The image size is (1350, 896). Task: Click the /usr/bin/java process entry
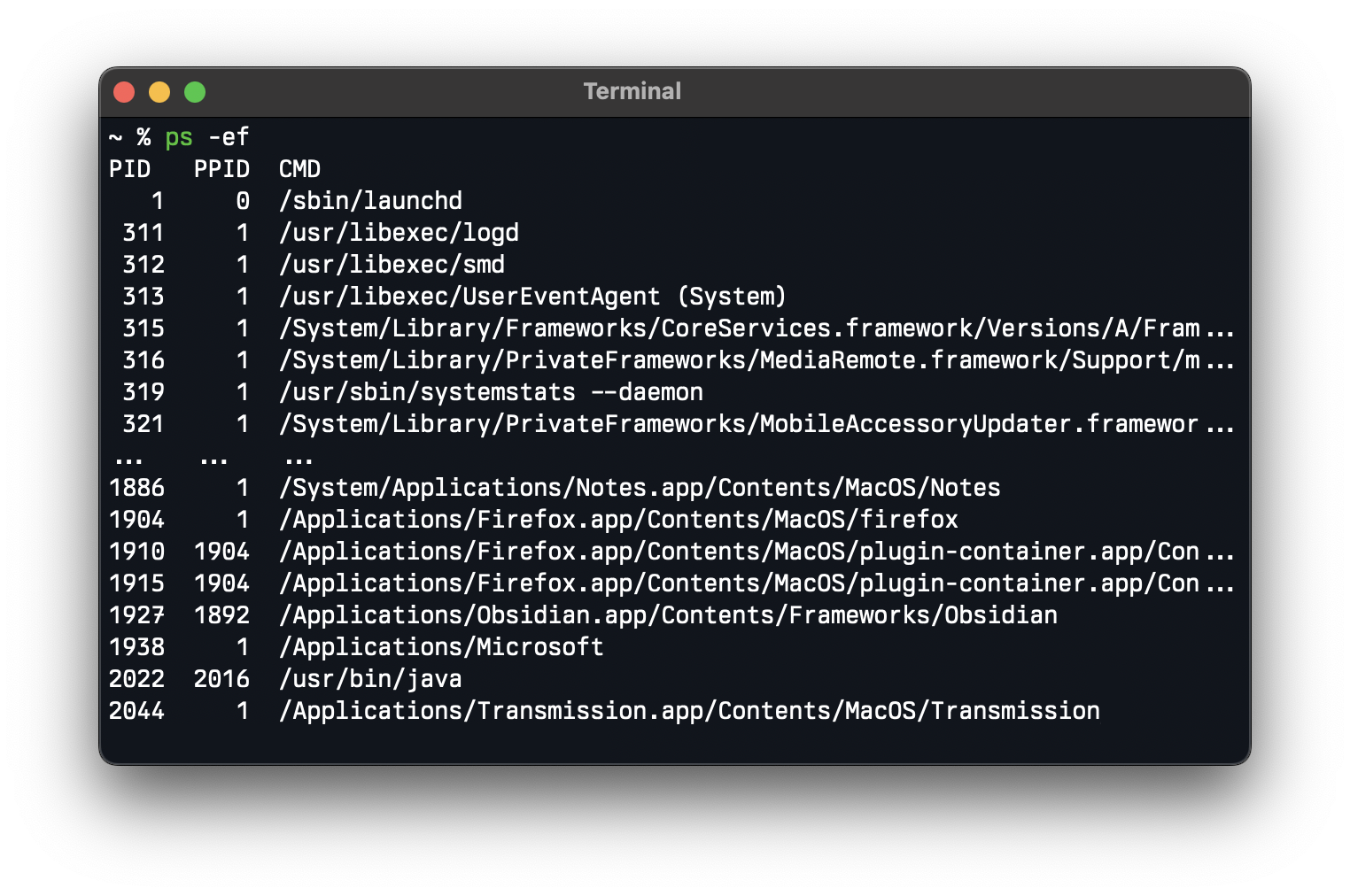coord(370,679)
